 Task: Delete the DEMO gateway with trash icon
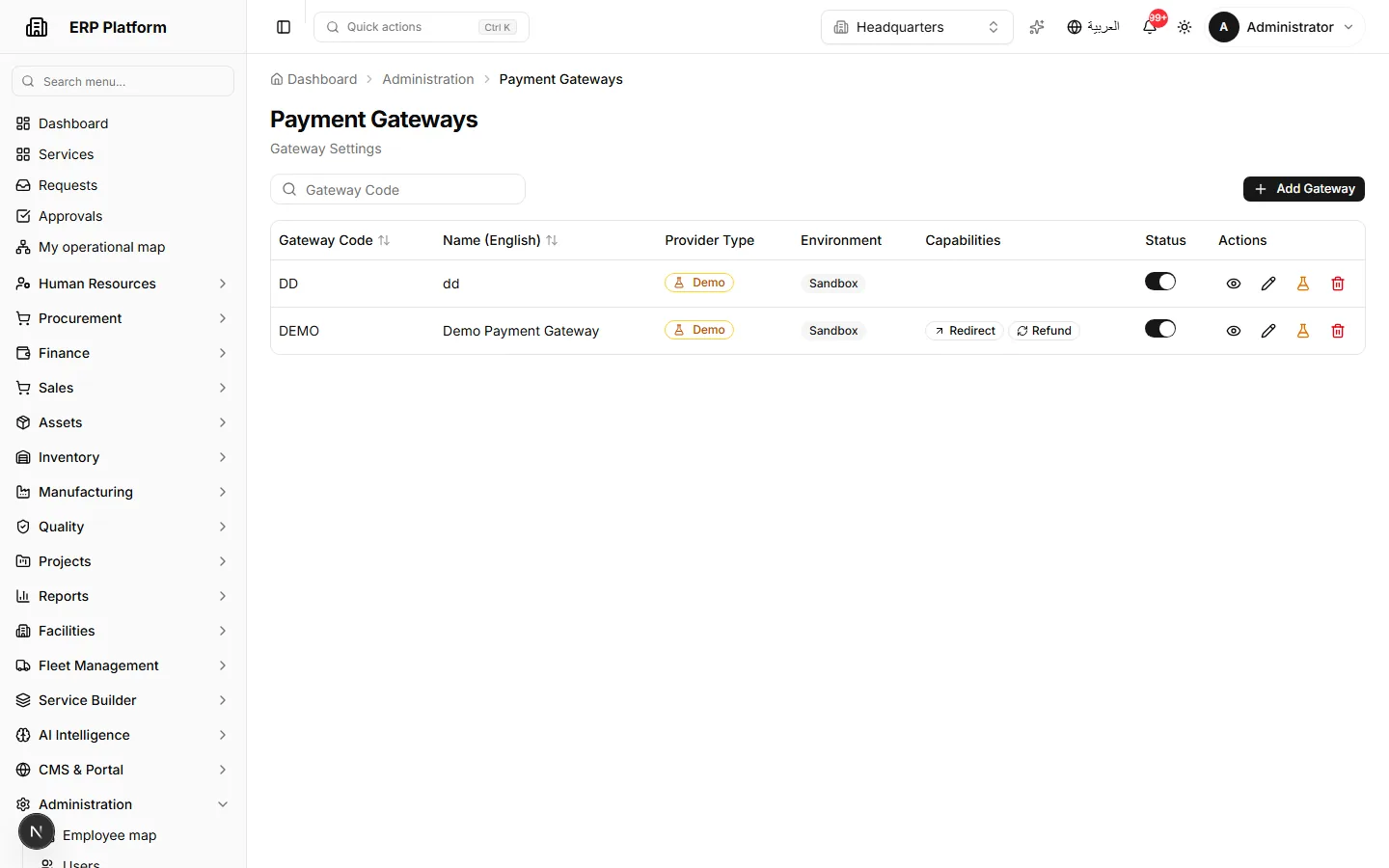tap(1338, 331)
